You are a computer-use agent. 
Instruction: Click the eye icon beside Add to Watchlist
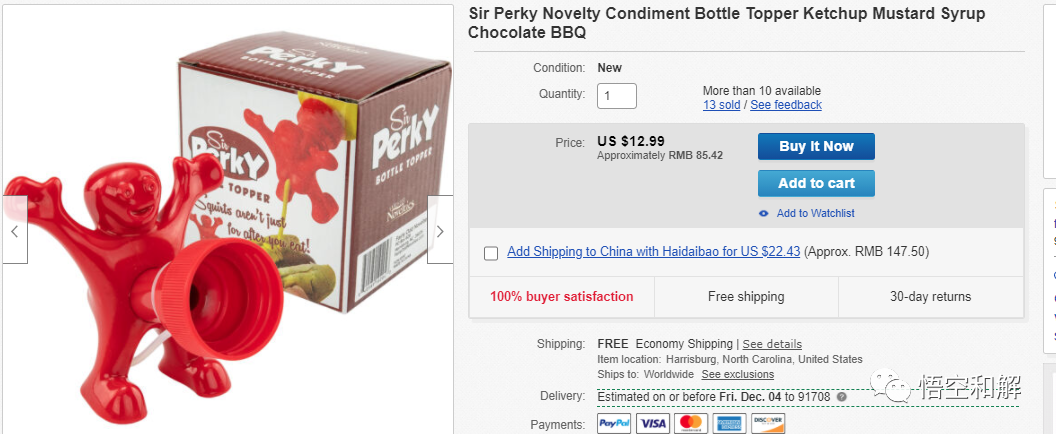click(x=764, y=213)
